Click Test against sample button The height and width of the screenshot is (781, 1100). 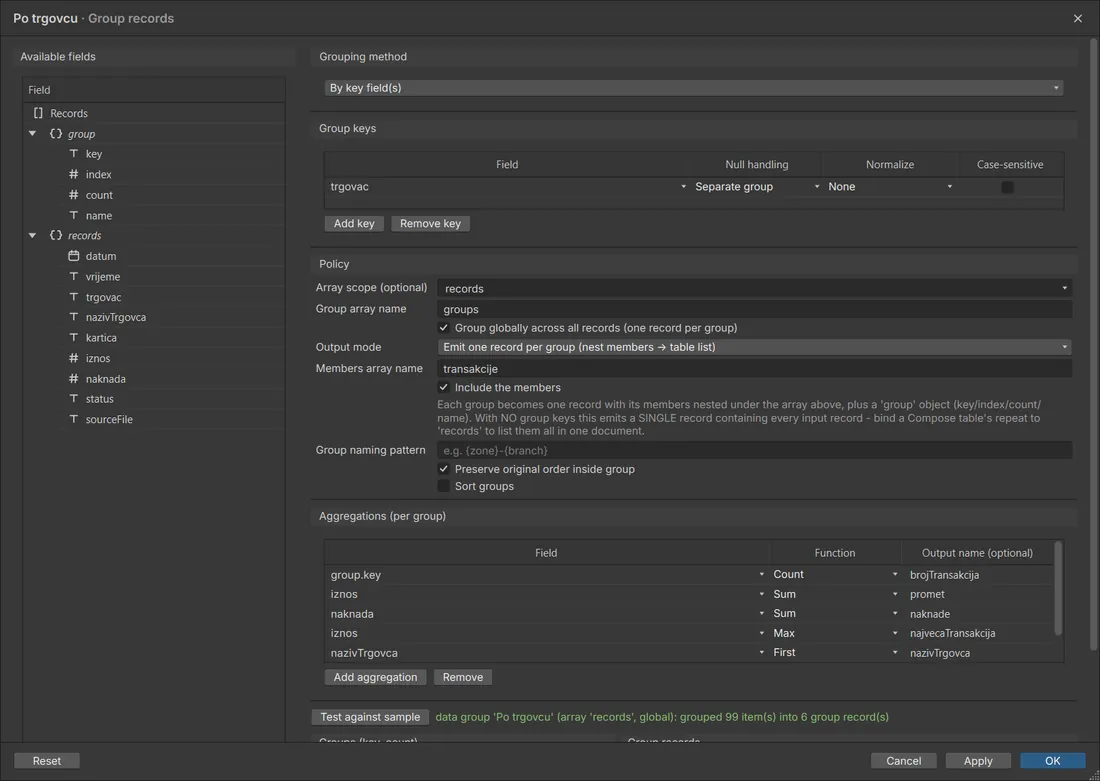370,717
